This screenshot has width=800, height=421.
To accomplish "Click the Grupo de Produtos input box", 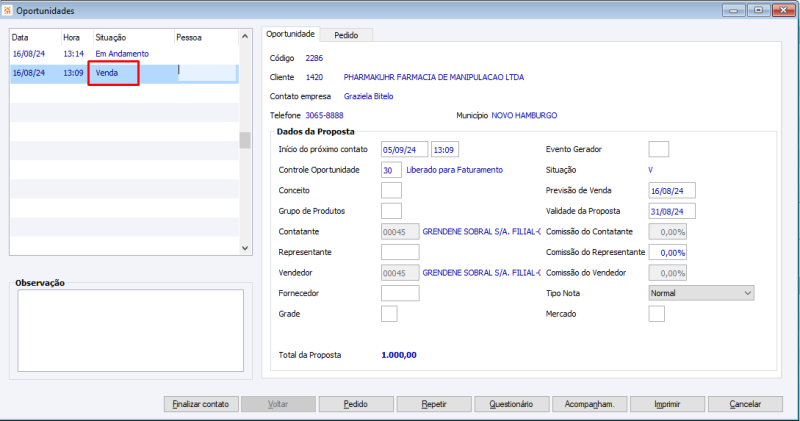I will tap(391, 211).
